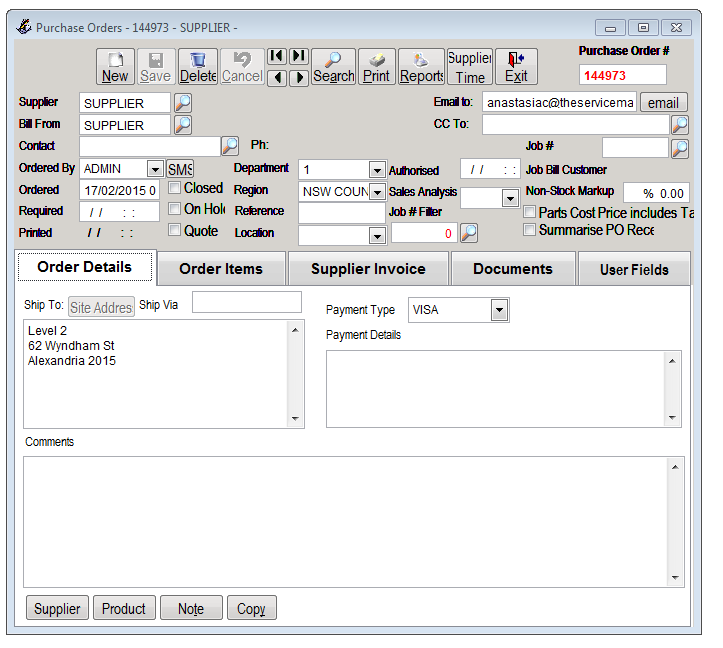The image size is (723, 648).
Task: Jump to the last record arrow button
Action: tap(298, 56)
